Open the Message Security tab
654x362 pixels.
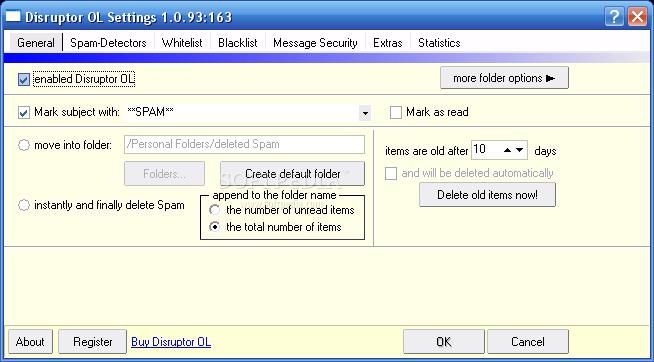click(x=315, y=43)
